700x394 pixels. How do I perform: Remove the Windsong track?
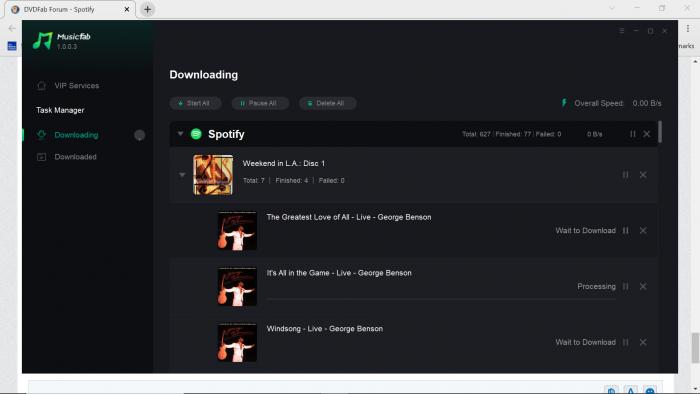643,342
